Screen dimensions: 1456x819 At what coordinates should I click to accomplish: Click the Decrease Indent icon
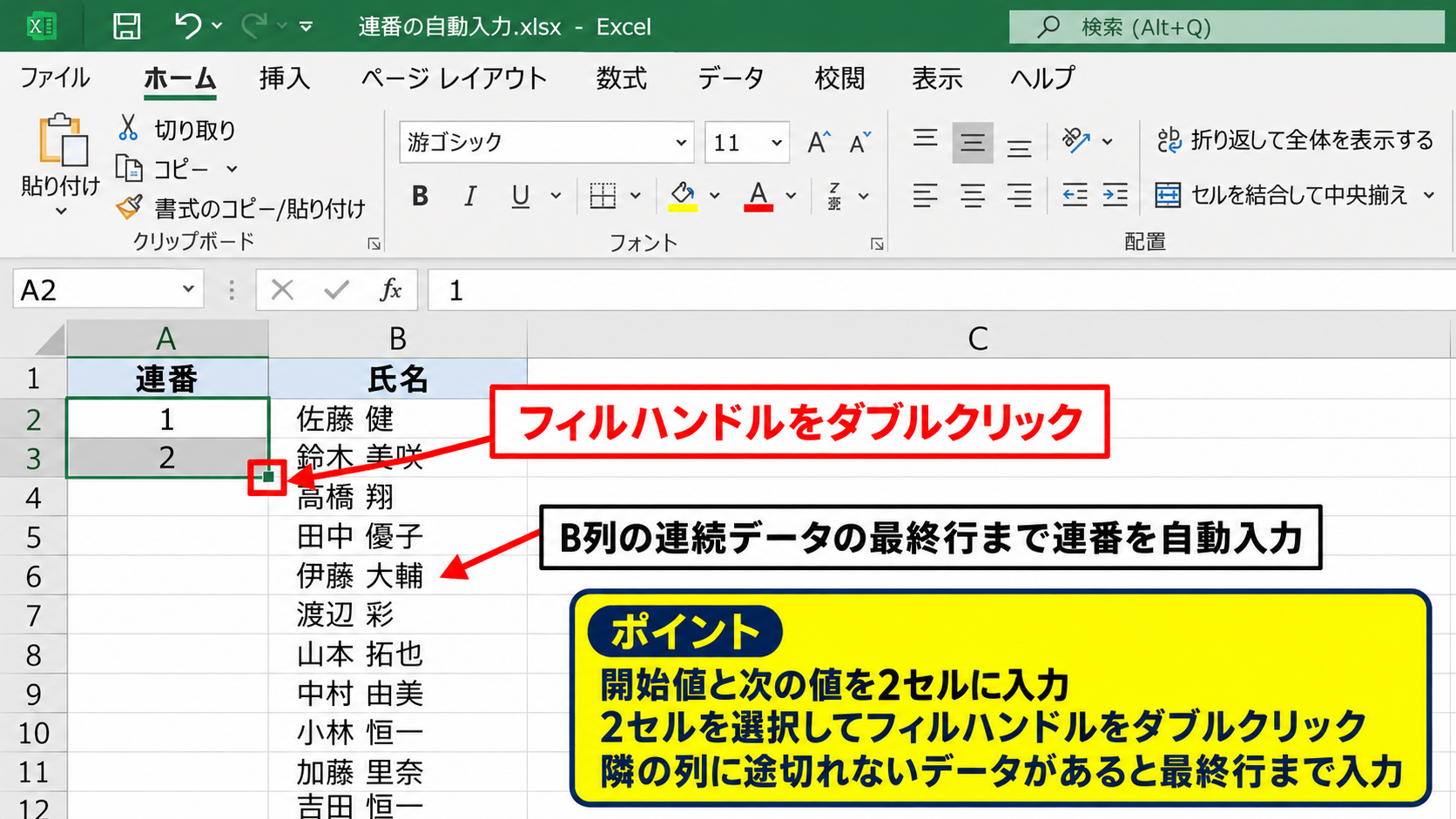tap(1075, 195)
